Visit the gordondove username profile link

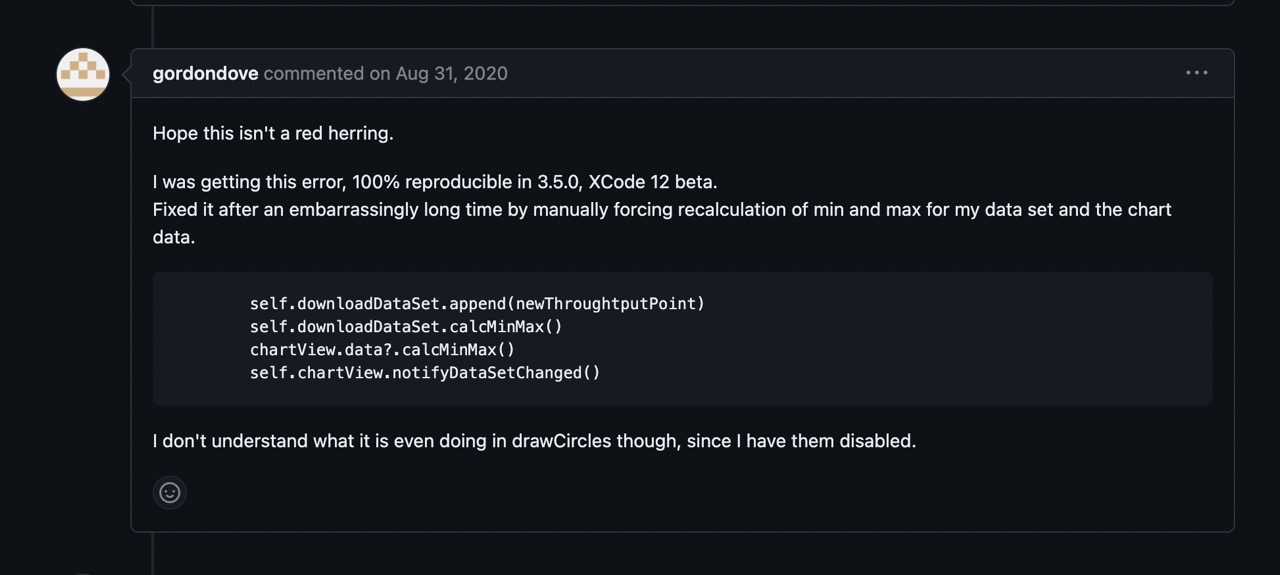(205, 73)
